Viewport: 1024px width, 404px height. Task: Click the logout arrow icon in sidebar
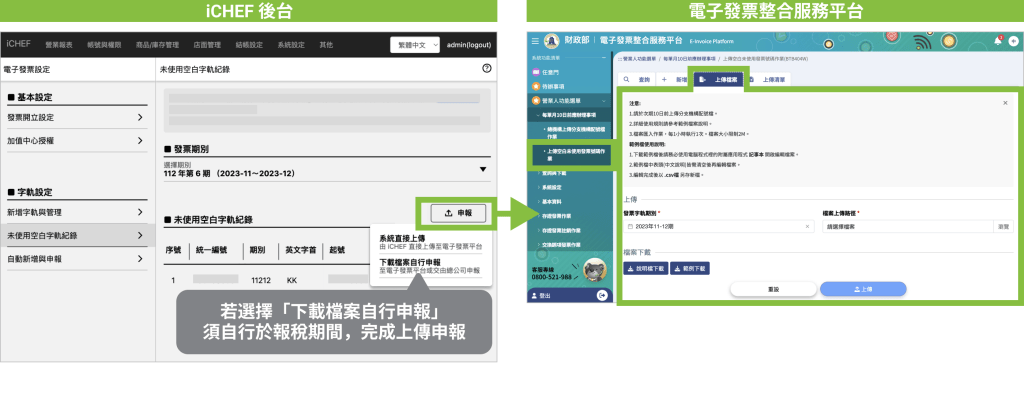pos(601,296)
